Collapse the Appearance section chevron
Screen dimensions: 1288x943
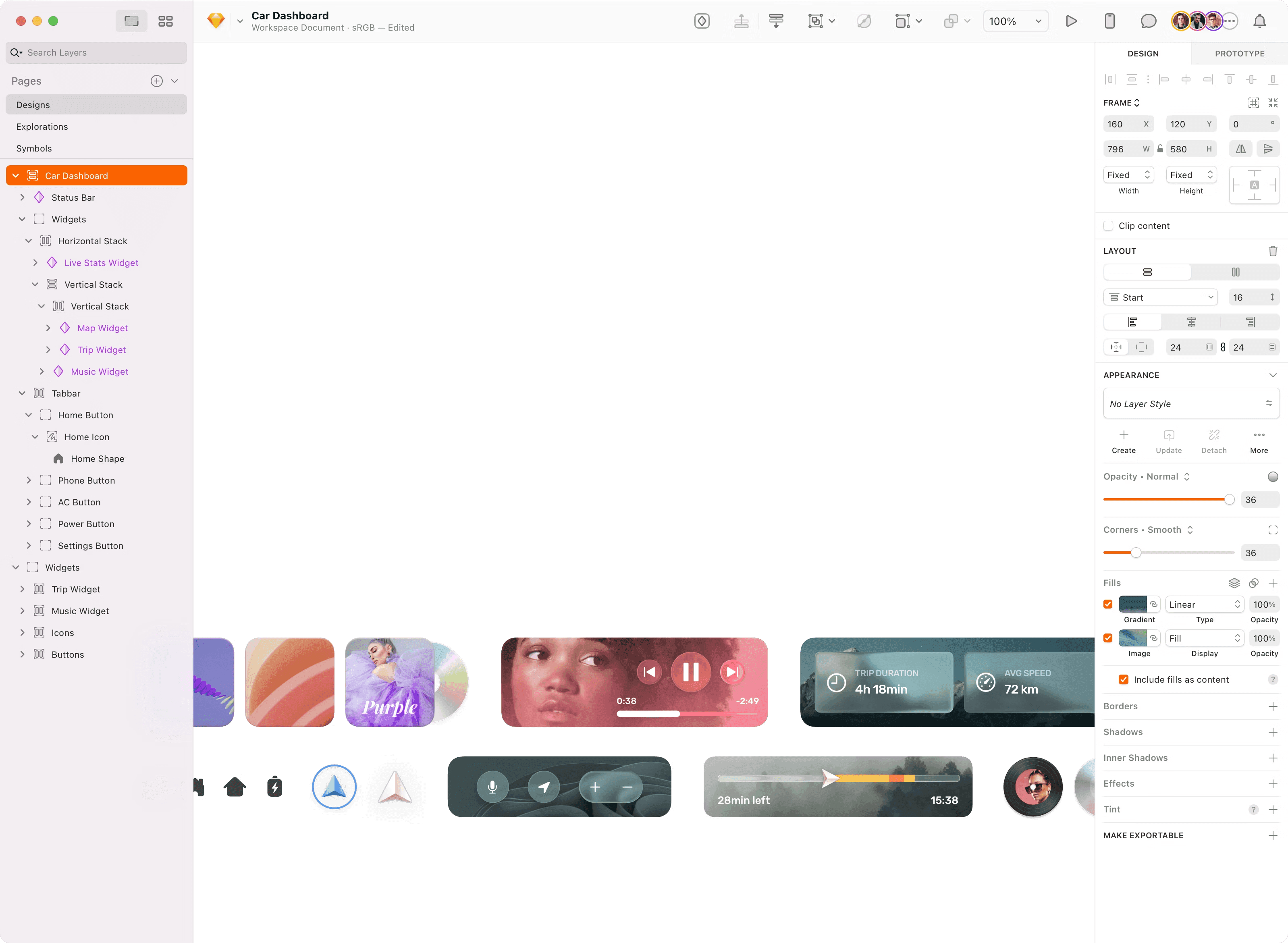tap(1273, 375)
